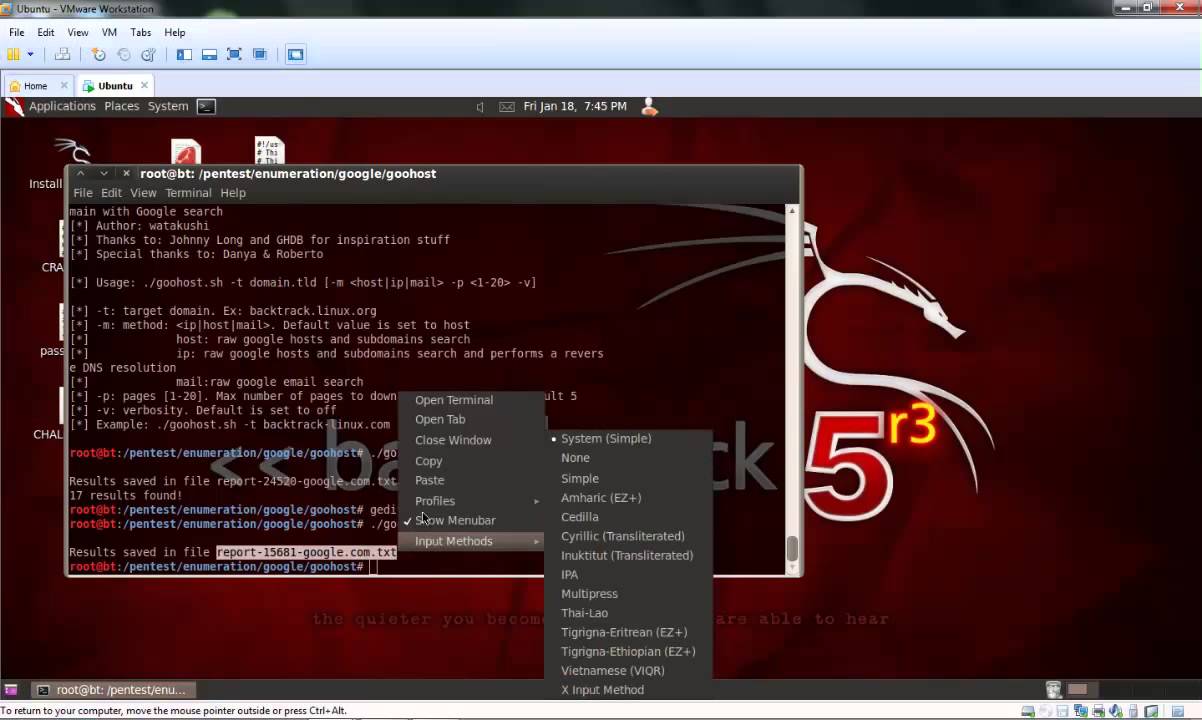Click the VMware suspend/power button

coord(14,54)
